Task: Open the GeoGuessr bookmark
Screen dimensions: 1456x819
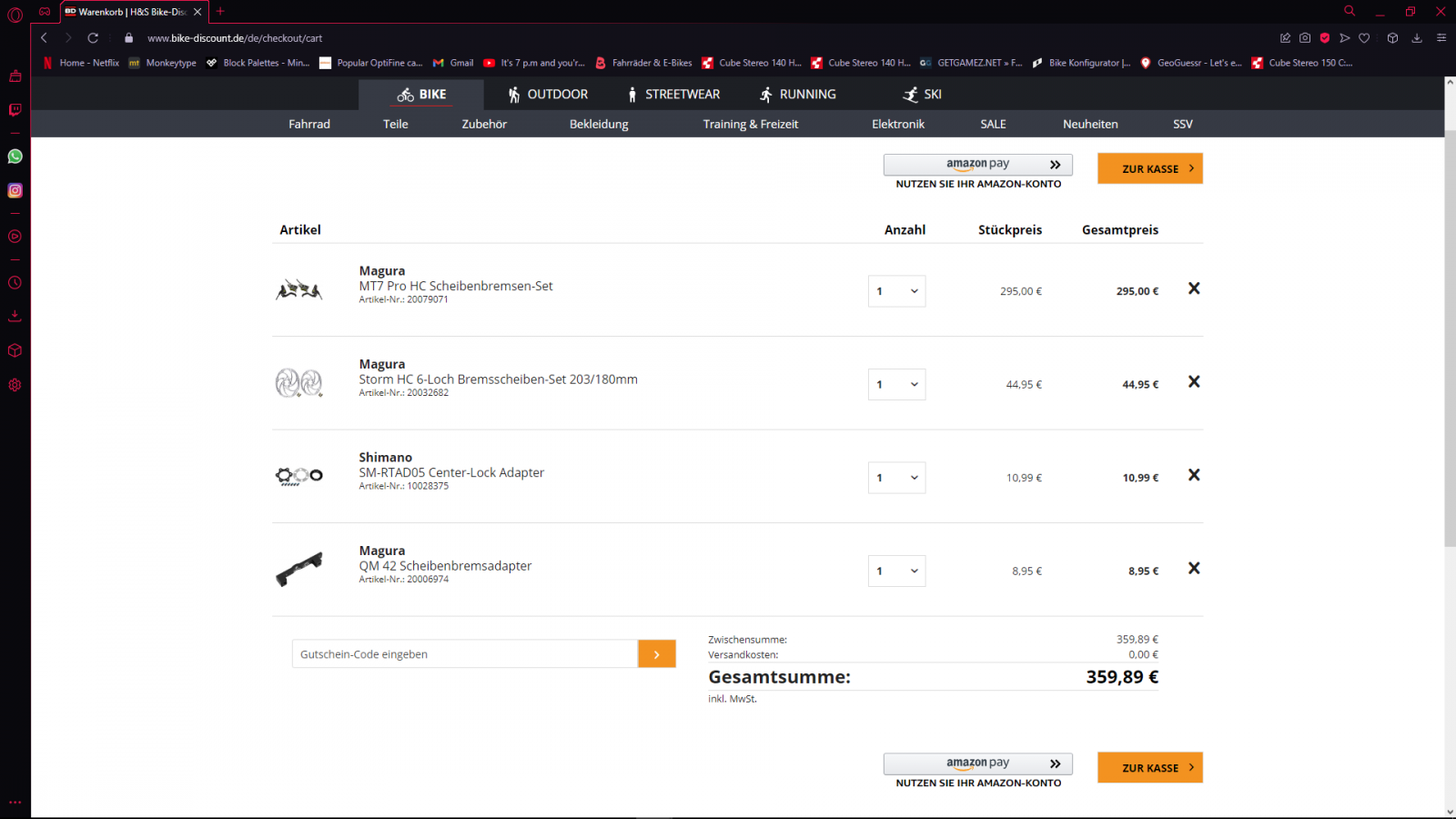Action: 1191,63
